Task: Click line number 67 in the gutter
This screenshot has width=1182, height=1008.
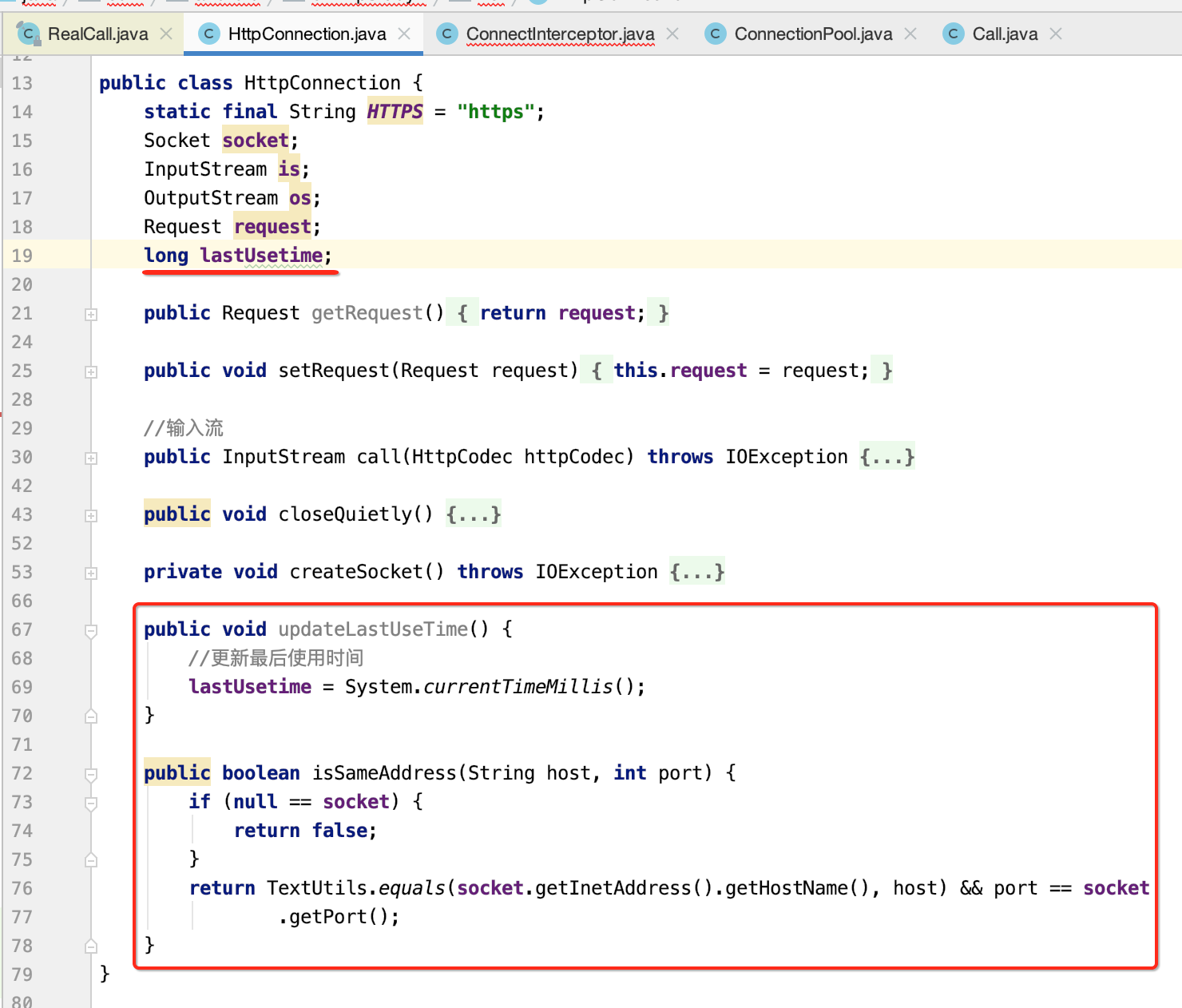Action: (x=22, y=629)
